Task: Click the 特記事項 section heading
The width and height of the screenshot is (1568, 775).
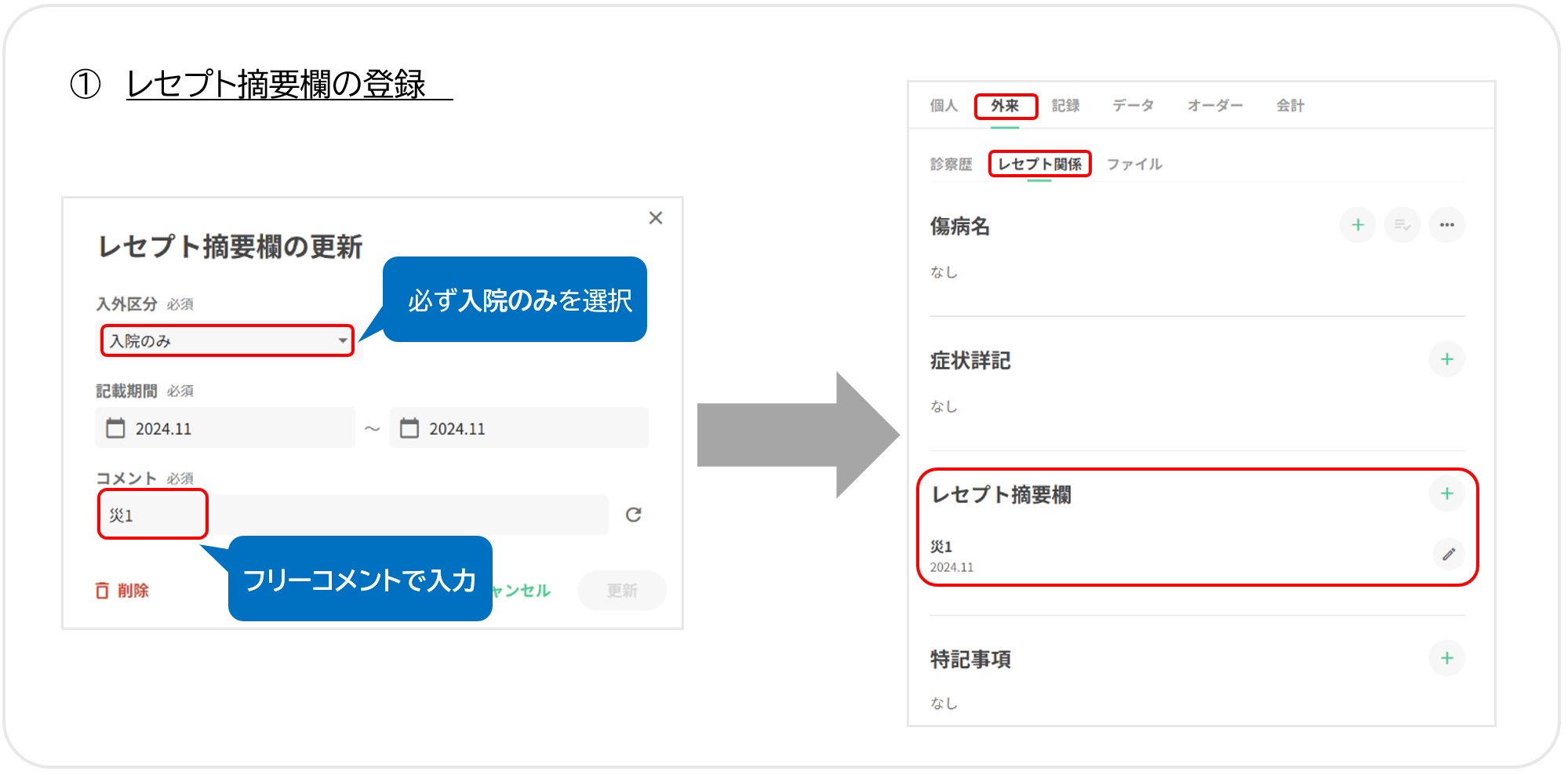Action: tap(970, 659)
